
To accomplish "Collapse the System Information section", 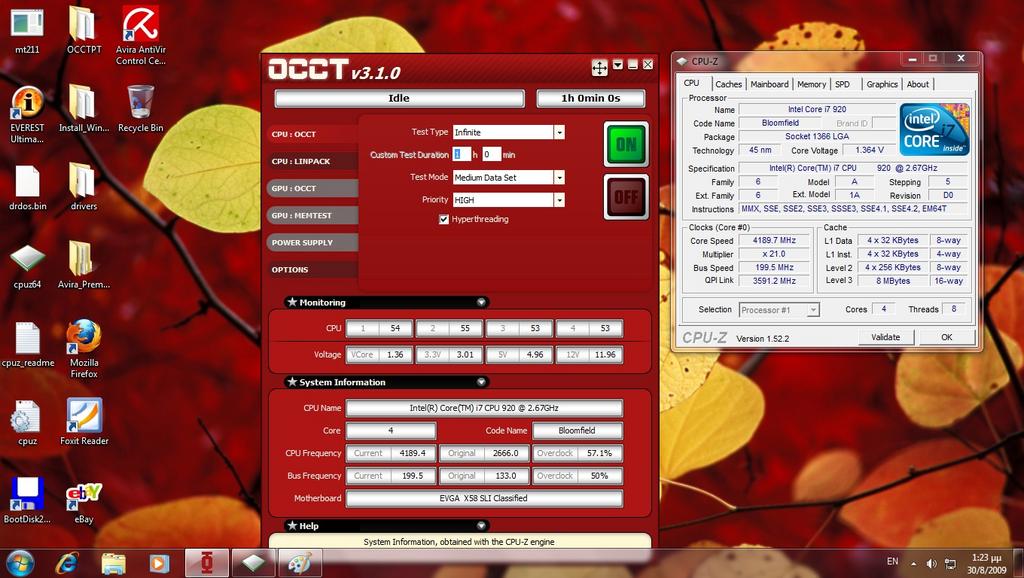I will pos(481,382).
